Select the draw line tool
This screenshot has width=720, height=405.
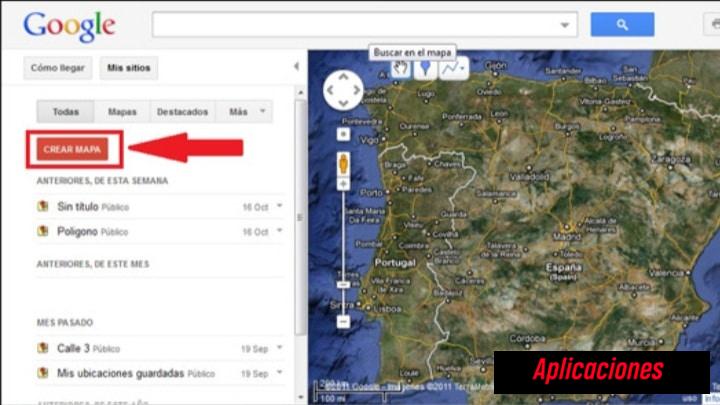450,69
